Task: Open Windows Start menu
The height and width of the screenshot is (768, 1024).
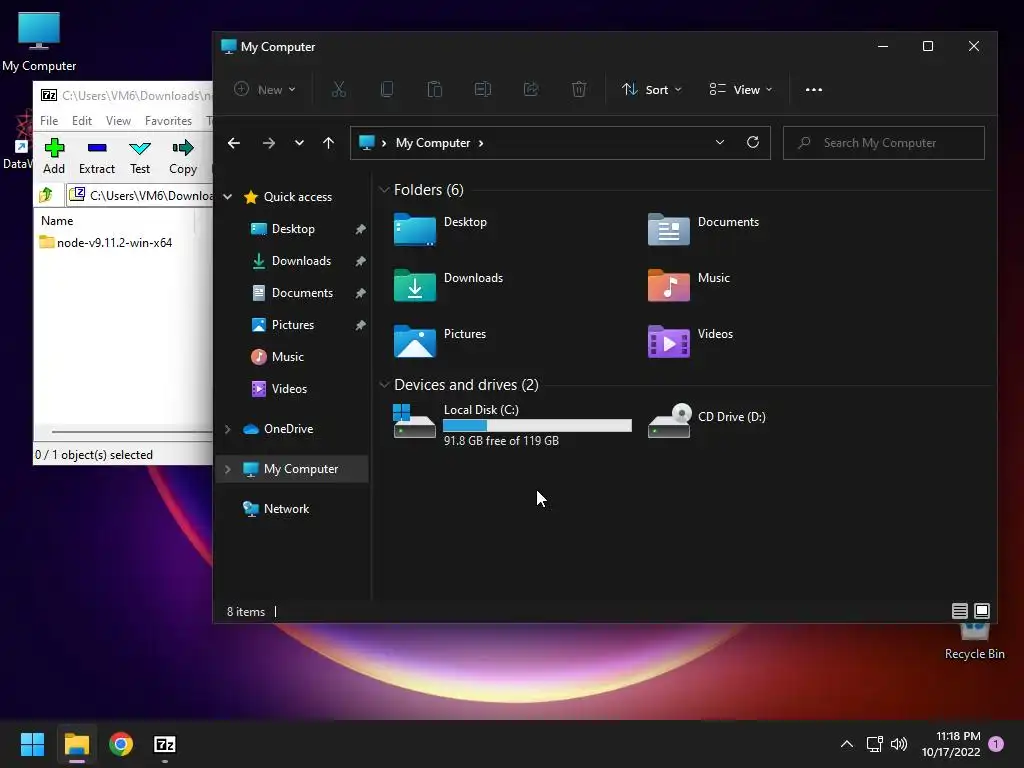Action: point(32,744)
